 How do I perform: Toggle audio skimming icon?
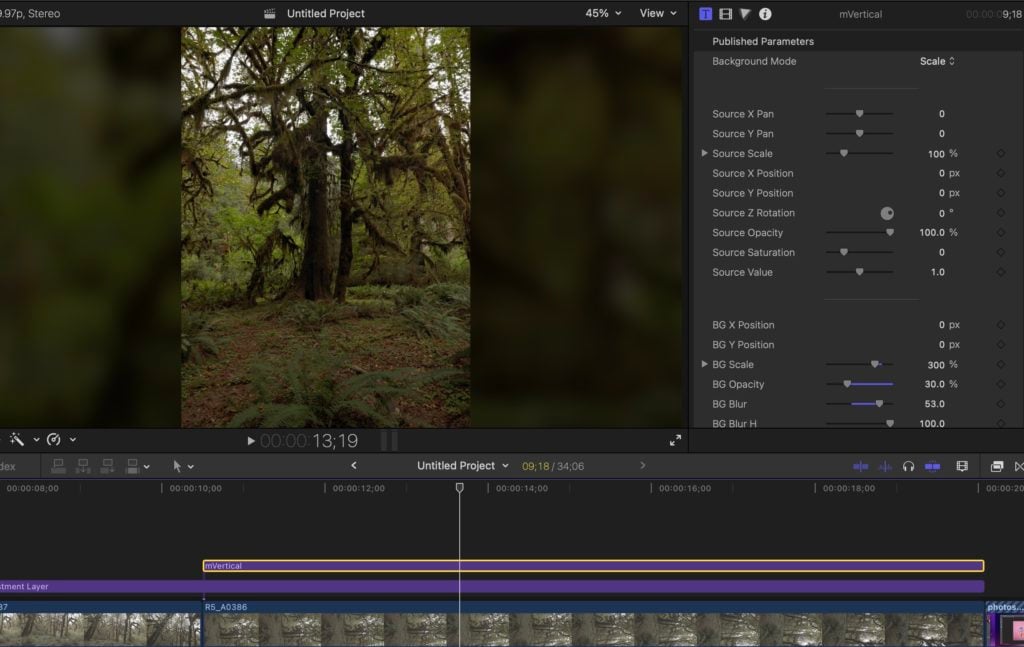coord(885,466)
